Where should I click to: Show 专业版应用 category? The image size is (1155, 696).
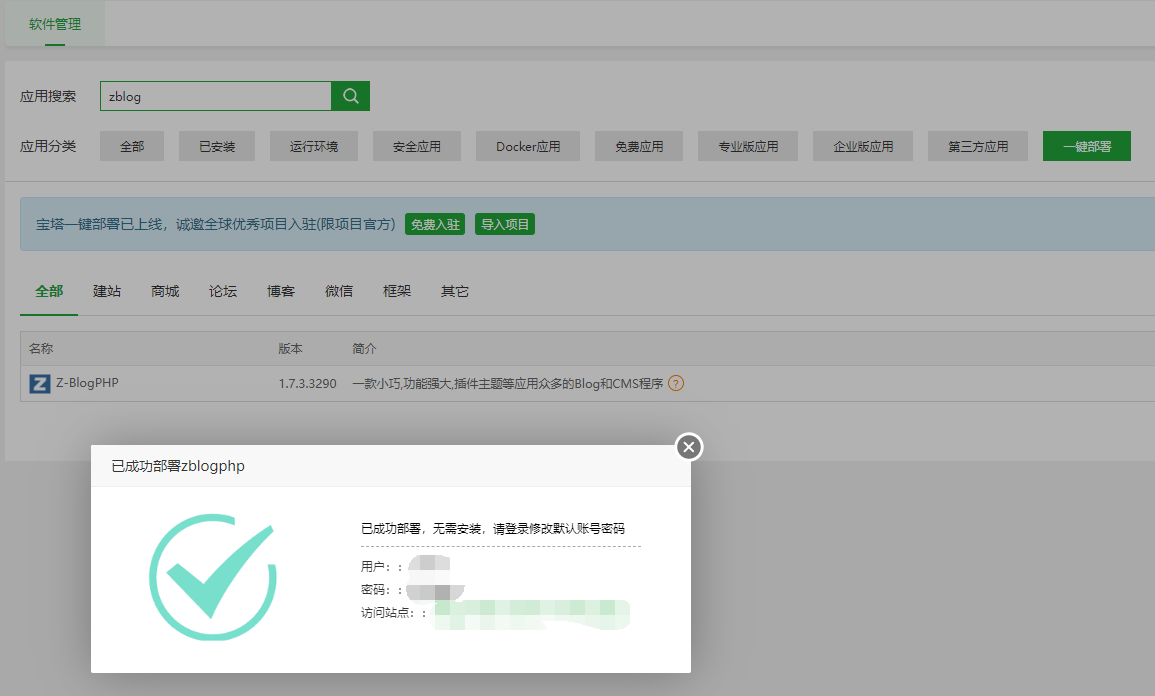pyautogui.click(x=748, y=147)
